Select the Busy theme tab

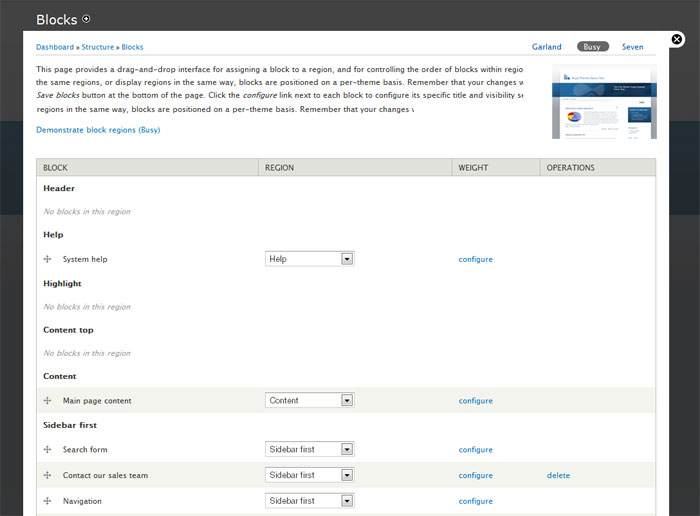coord(592,47)
